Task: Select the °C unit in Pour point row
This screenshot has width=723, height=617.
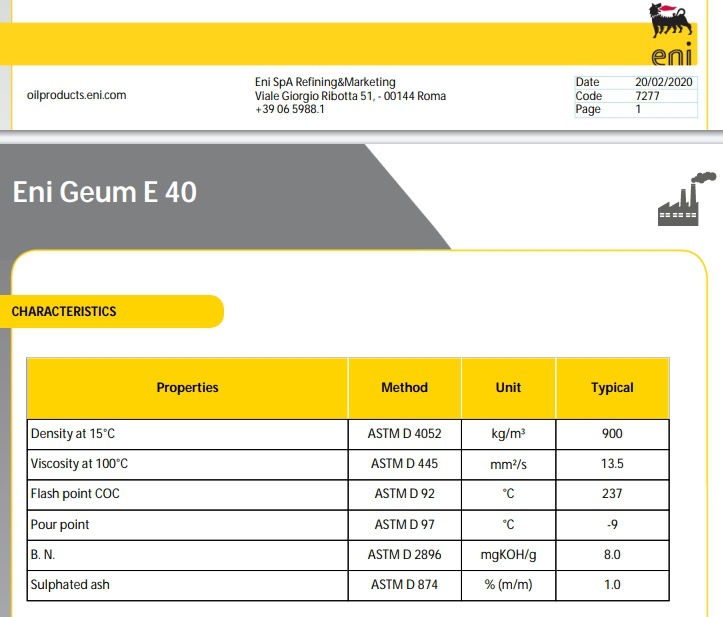Action: click(x=508, y=525)
